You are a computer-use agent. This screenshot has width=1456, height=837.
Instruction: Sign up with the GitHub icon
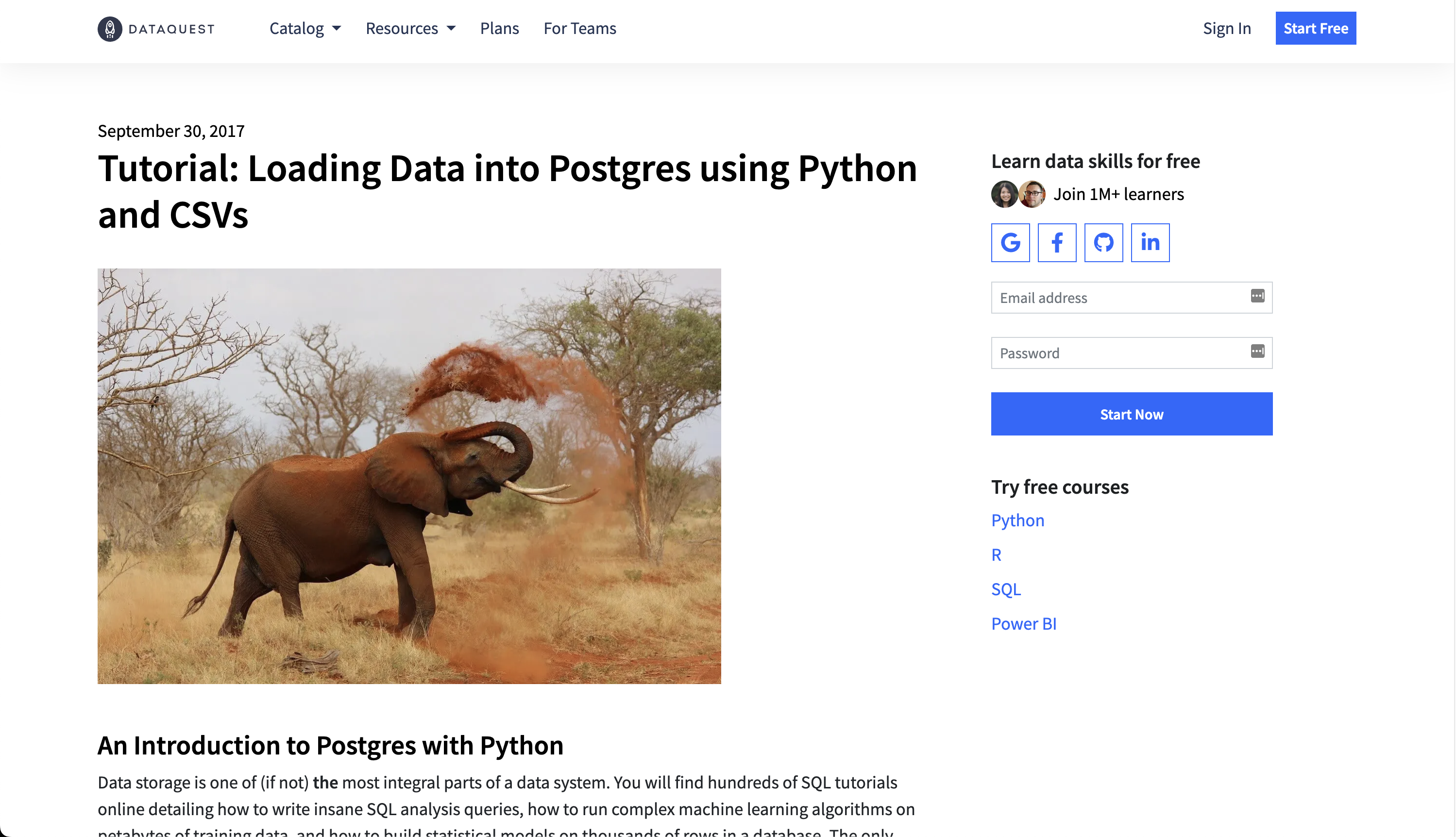pyautogui.click(x=1103, y=243)
